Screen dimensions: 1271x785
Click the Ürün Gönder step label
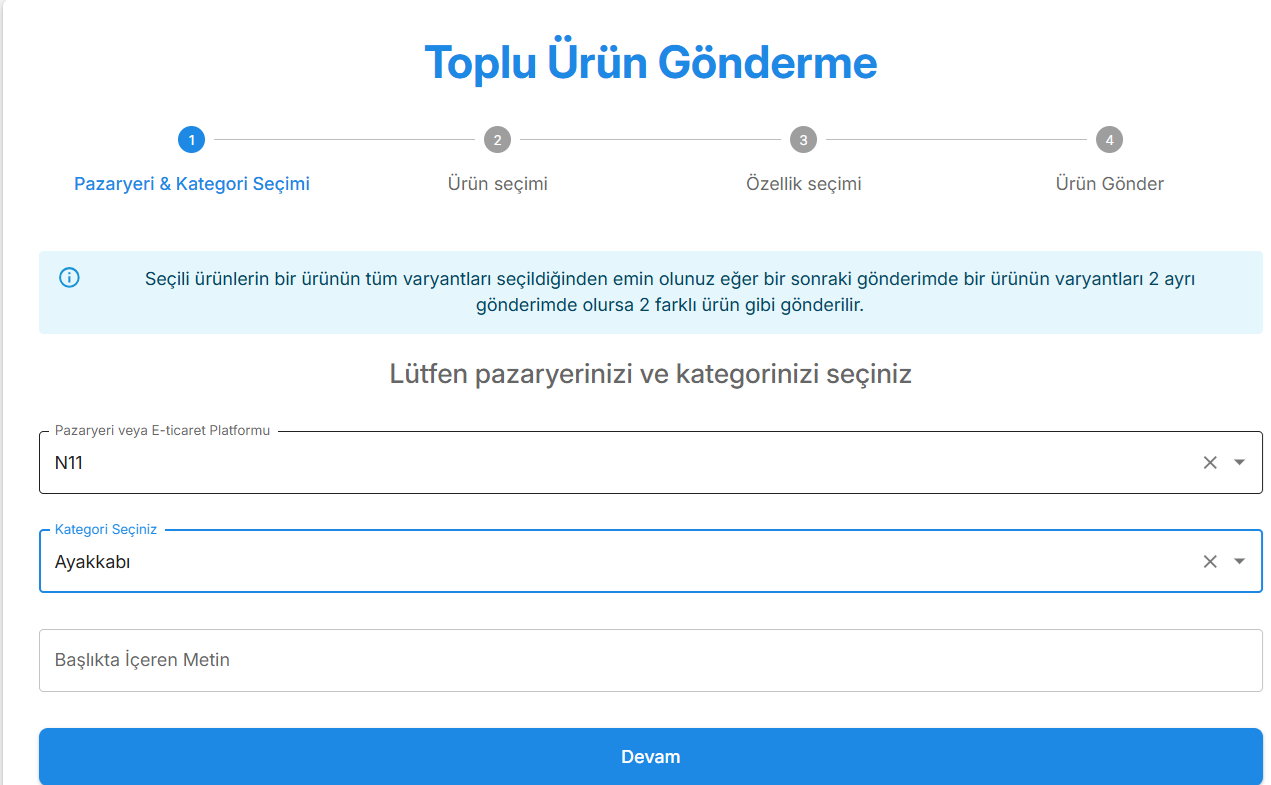[1109, 183]
